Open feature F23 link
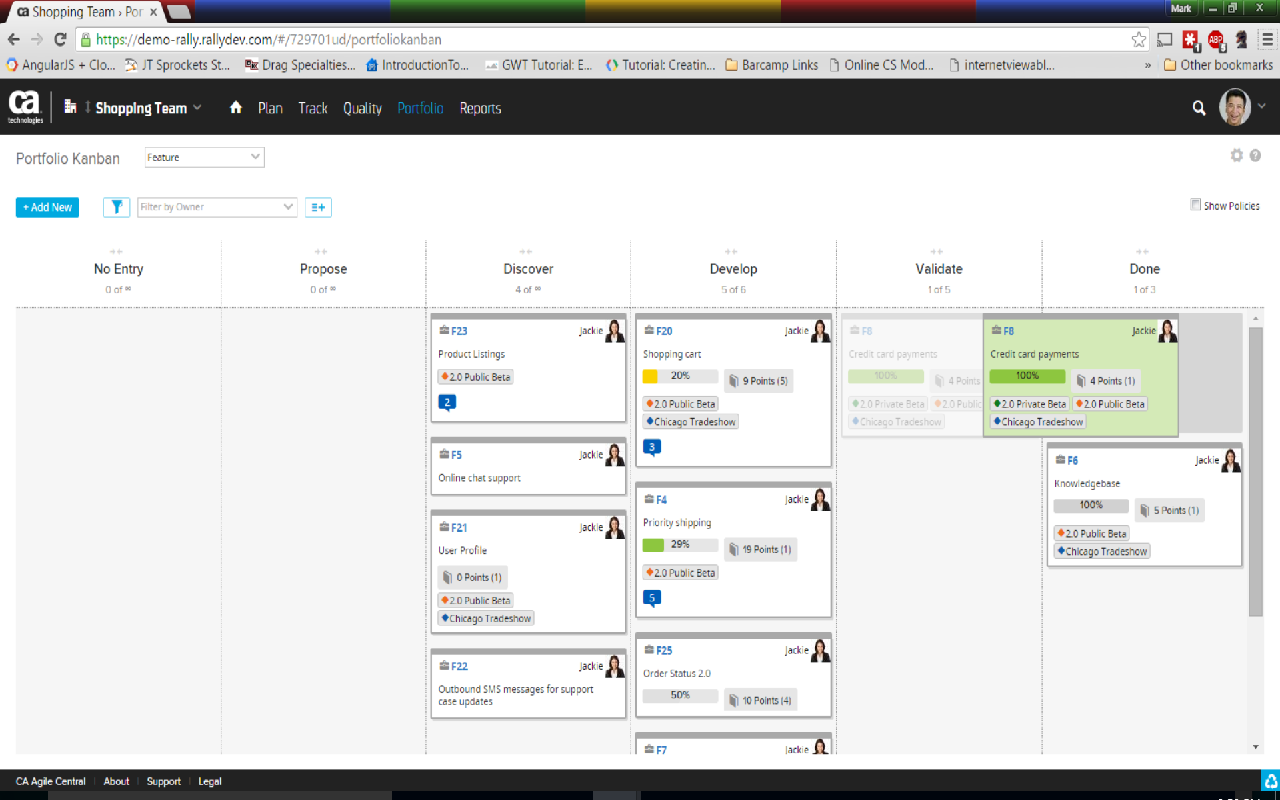 pyautogui.click(x=459, y=331)
